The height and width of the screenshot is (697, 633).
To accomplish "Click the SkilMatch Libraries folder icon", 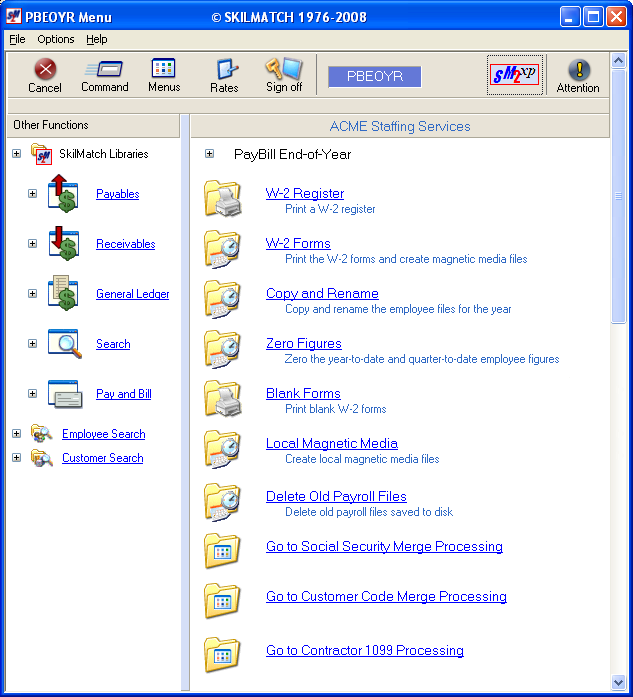I will coord(41,154).
